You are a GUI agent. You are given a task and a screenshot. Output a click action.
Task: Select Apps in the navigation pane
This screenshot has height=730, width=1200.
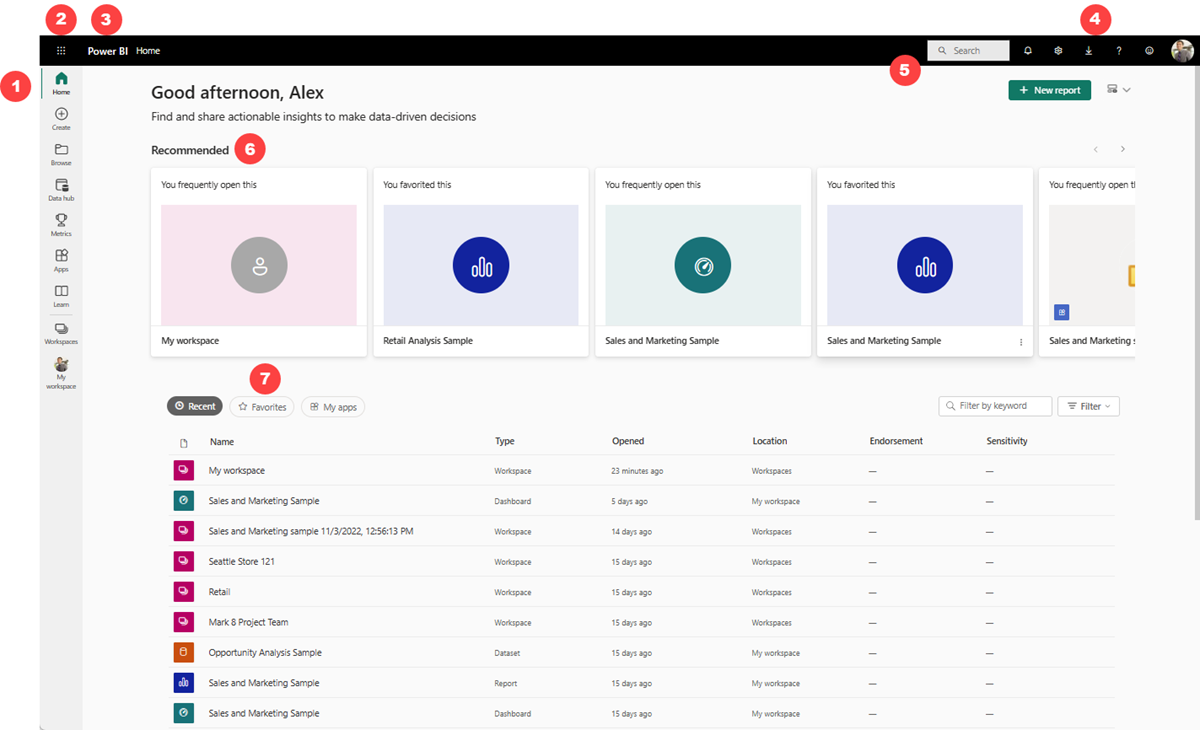click(61, 261)
